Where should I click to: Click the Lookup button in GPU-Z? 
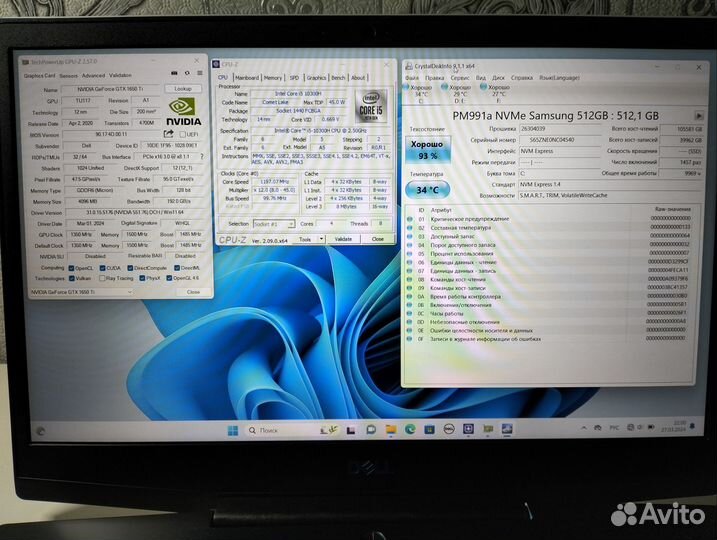tap(182, 89)
